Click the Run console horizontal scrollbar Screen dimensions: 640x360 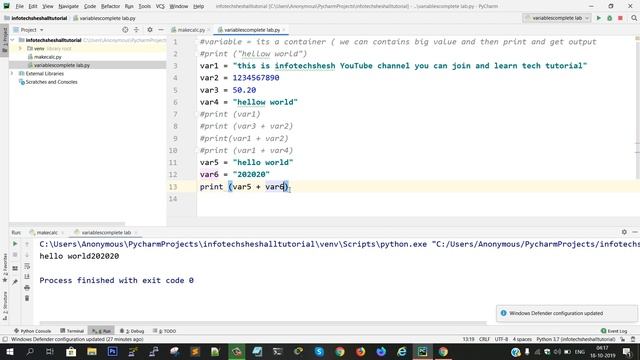click(x=263, y=323)
